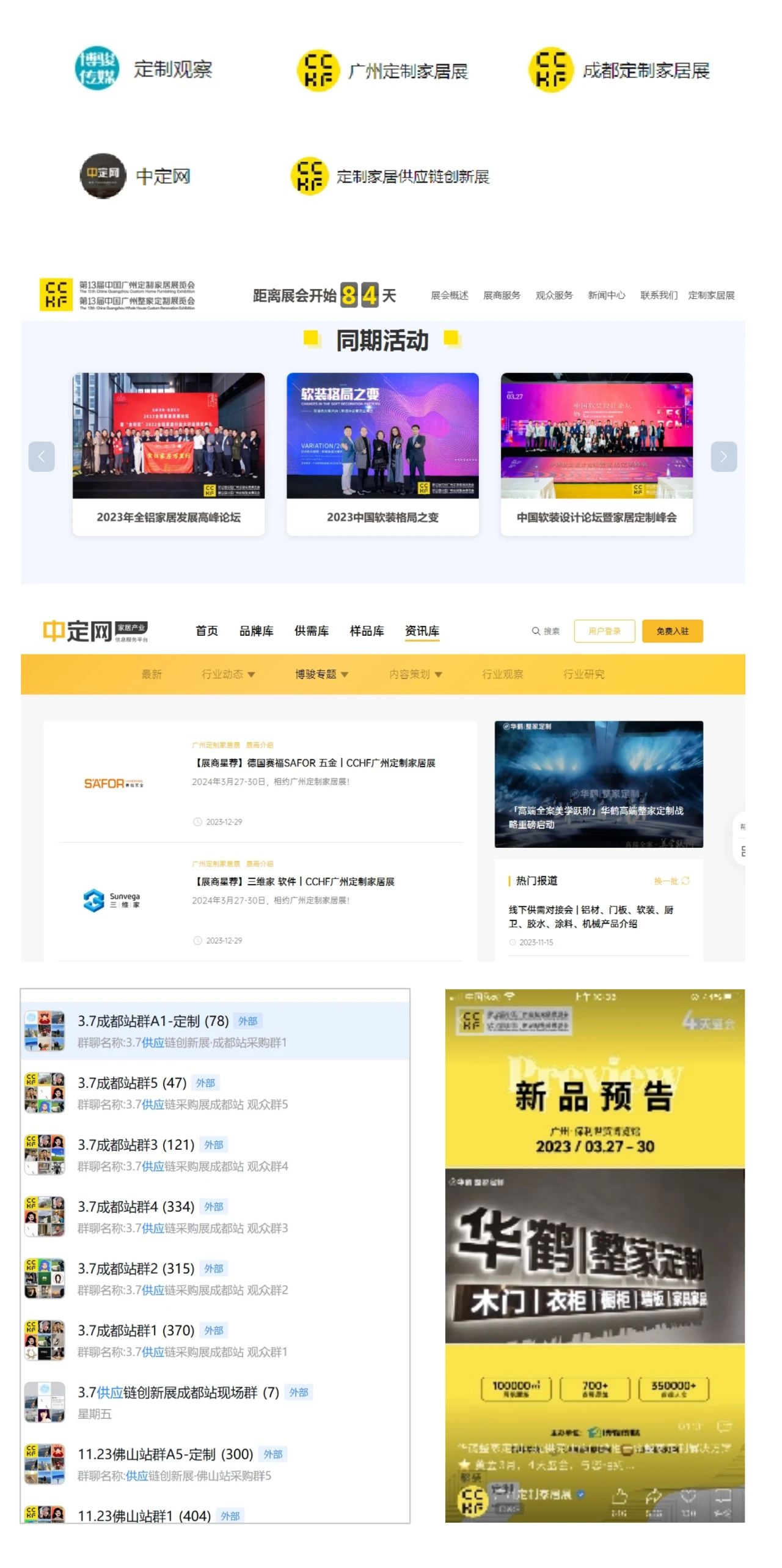Open 供需库 in the nav
782x1568 pixels.
coord(312,631)
